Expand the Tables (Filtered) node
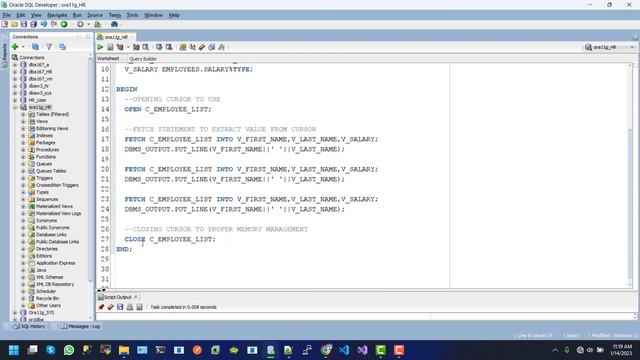The image size is (640, 360). pyautogui.click(x=23, y=114)
